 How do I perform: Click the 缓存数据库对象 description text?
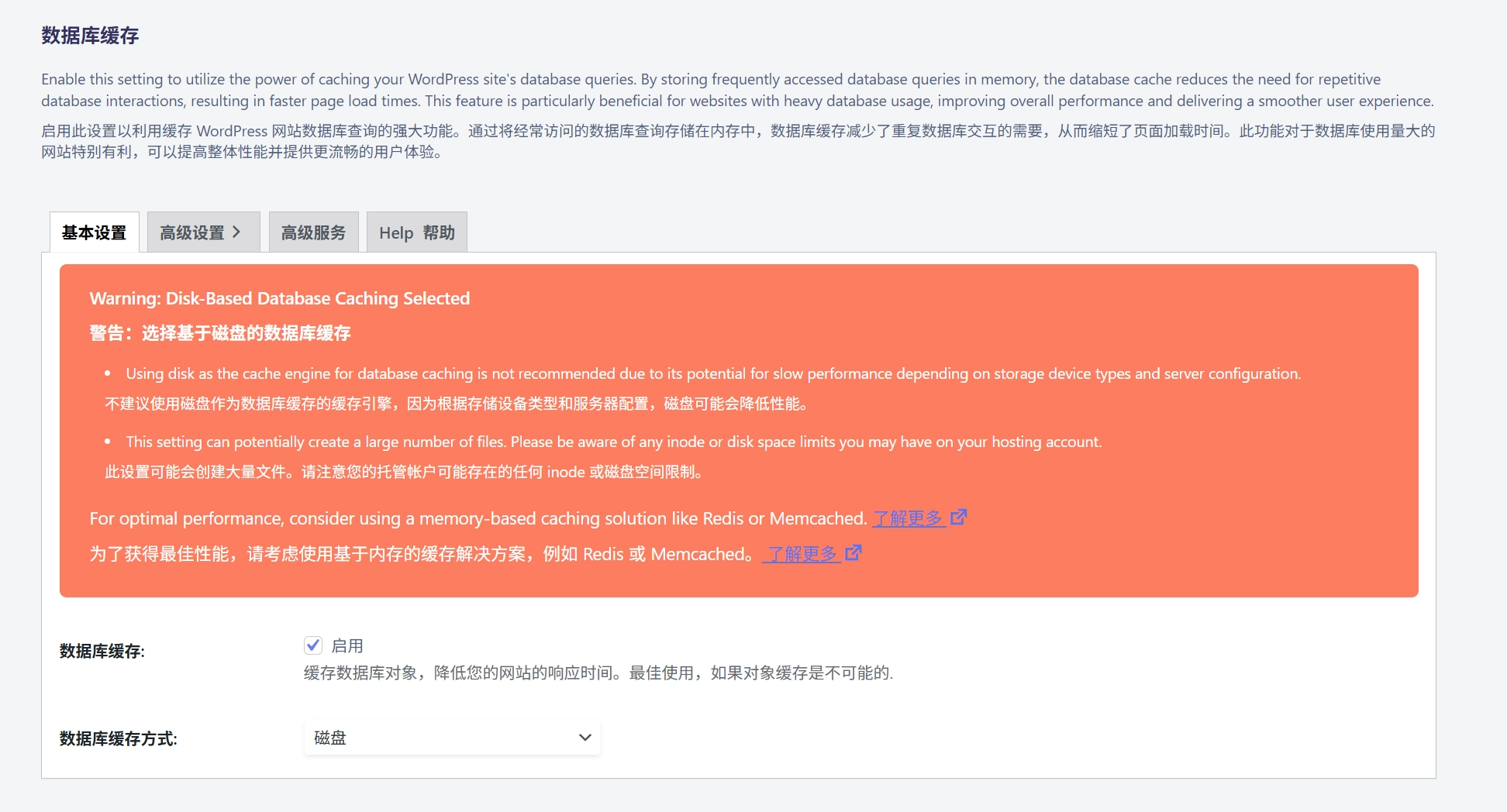(x=598, y=673)
